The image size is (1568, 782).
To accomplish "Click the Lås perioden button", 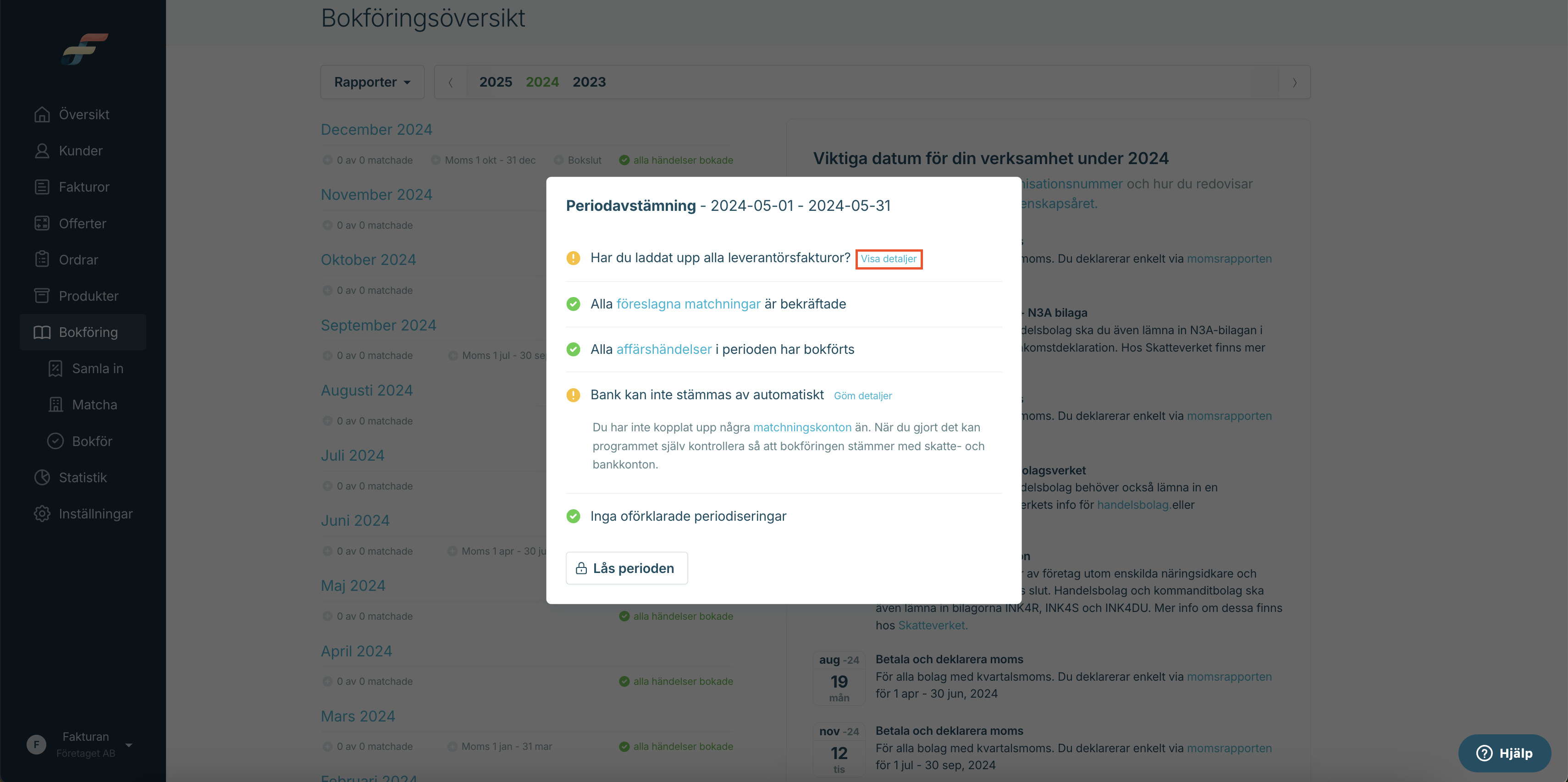I will coord(626,568).
